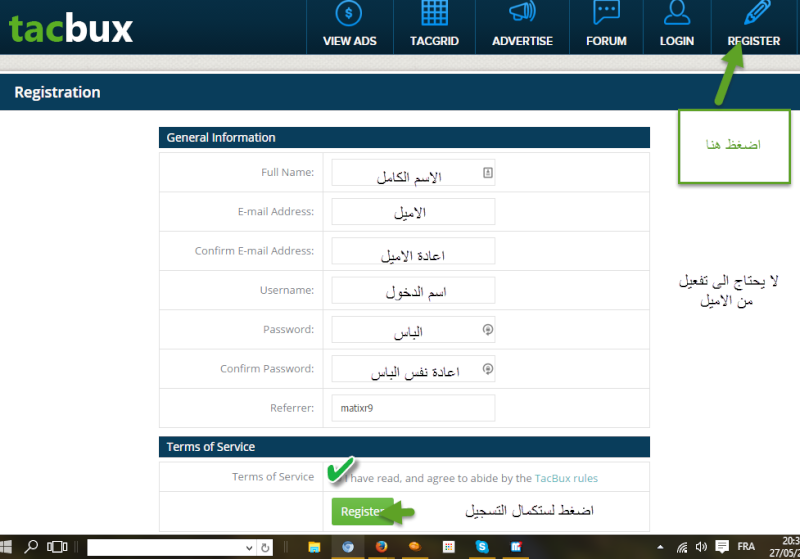Click the 'Confirm E-mail Address:' label
The height and width of the screenshot is (559, 800).
click(x=254, y=251)
